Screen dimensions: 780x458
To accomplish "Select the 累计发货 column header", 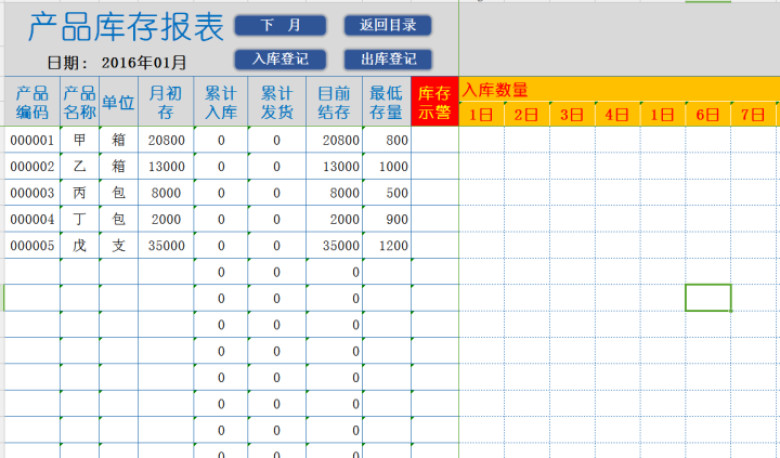I will pos(277,102).
